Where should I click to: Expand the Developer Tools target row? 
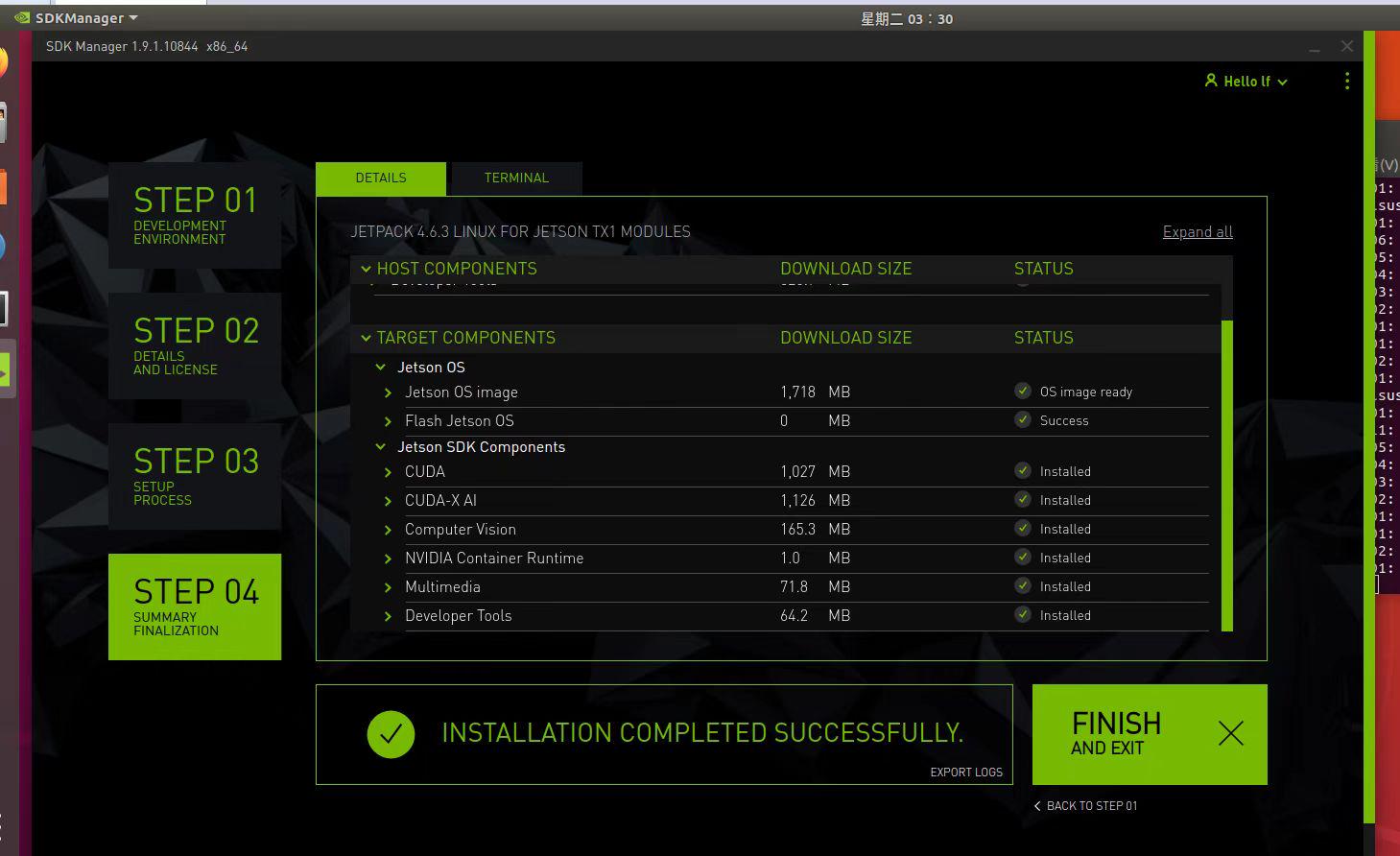(388, 616)
